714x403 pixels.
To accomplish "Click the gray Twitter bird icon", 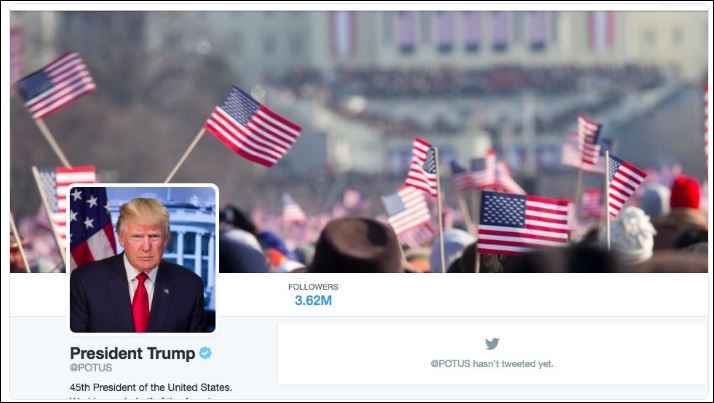I will [x=492, y=343].
